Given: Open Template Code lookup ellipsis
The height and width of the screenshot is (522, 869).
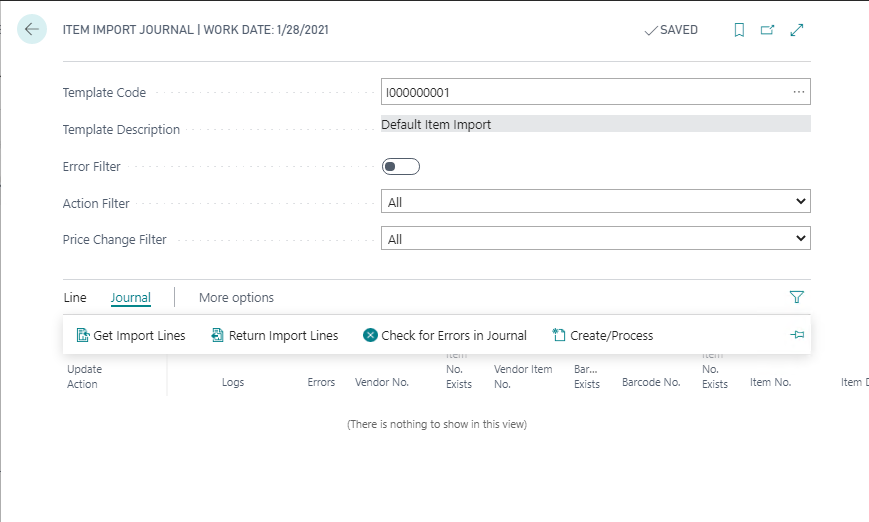Looking at the screenshot, I should click(x=798, y=92).
